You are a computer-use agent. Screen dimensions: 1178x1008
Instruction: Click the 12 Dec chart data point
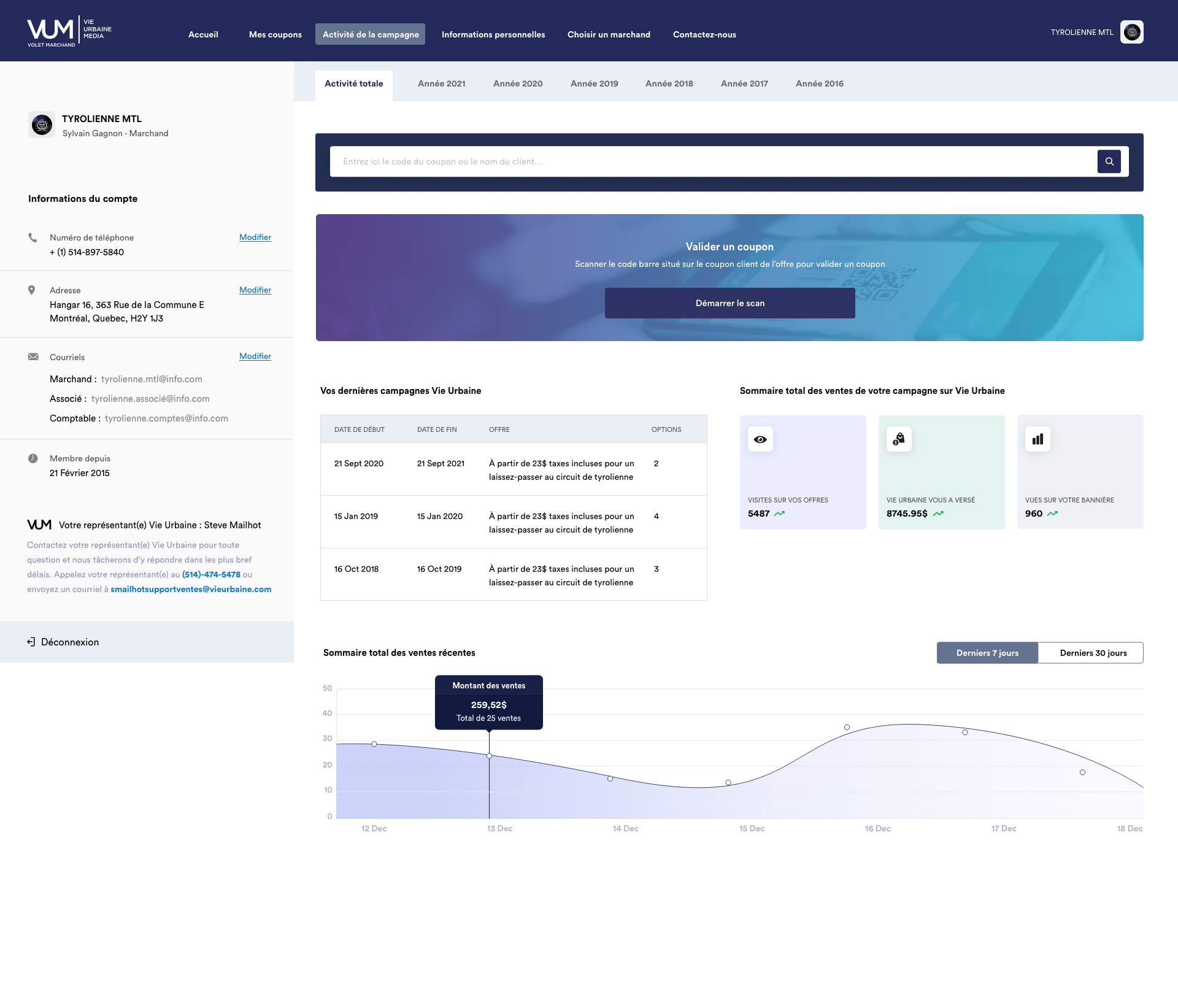click(x=374, y=744)
